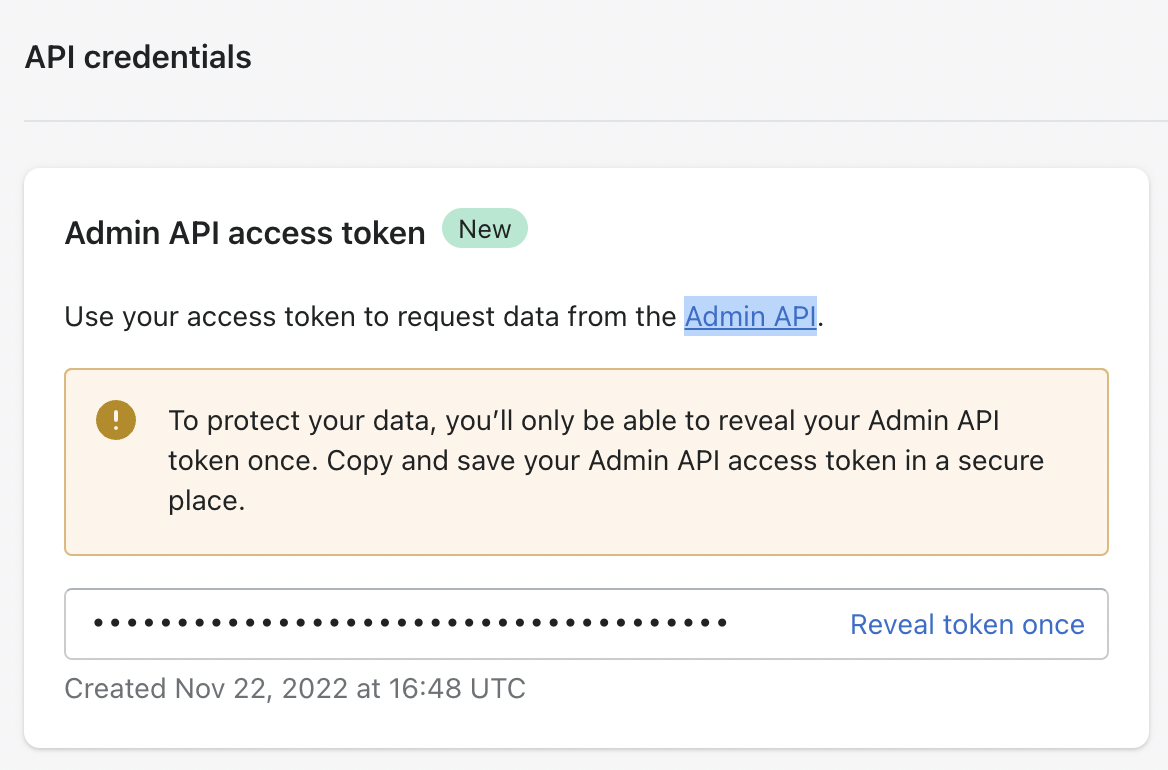Click the word 'token' in the card heading
The width and height of the screenshot is (1168, 770).
click(384, 233)
